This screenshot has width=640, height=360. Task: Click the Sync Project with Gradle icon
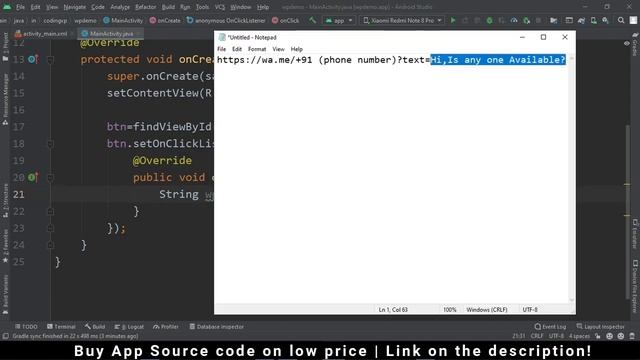pos(581,20)
